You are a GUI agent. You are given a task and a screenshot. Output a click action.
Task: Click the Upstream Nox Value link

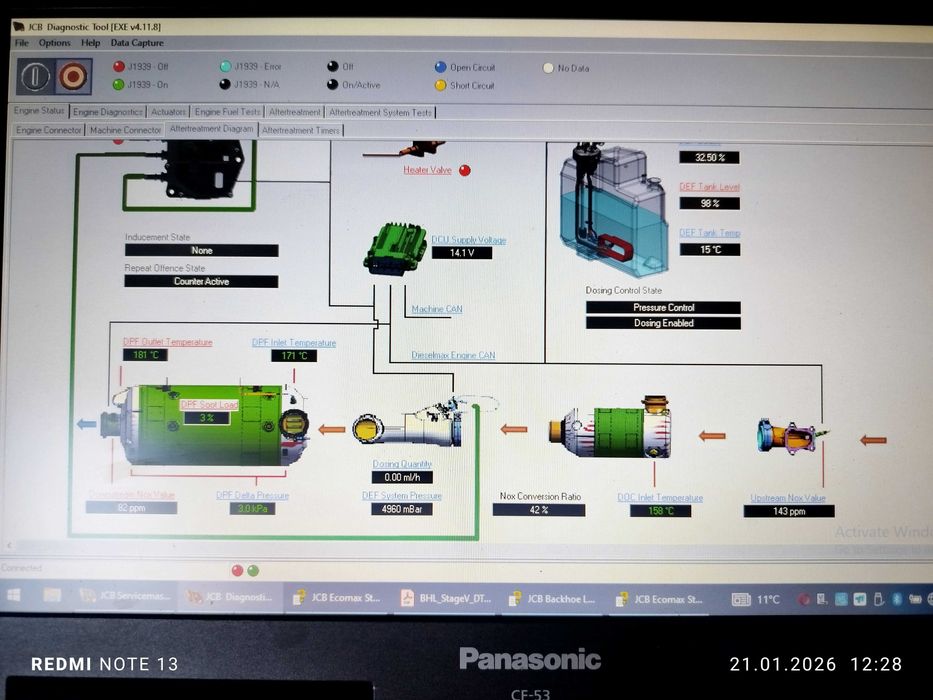(788, 498)
